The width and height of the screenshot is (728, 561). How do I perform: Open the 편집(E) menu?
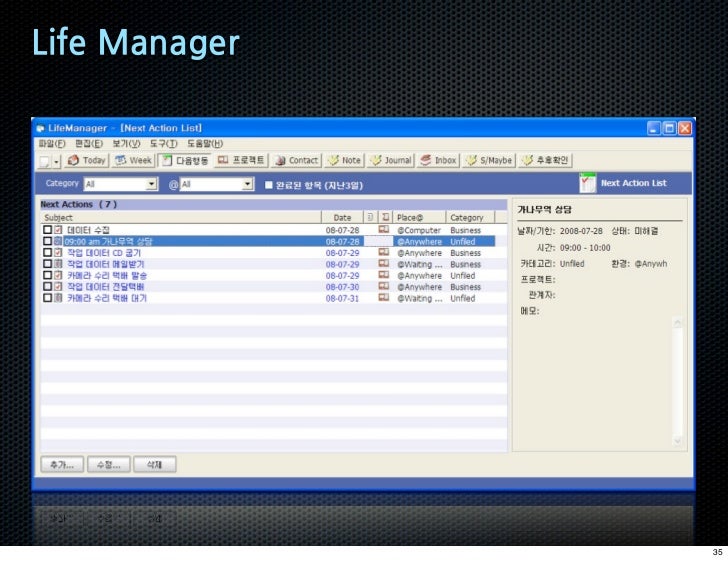(89, 144)
